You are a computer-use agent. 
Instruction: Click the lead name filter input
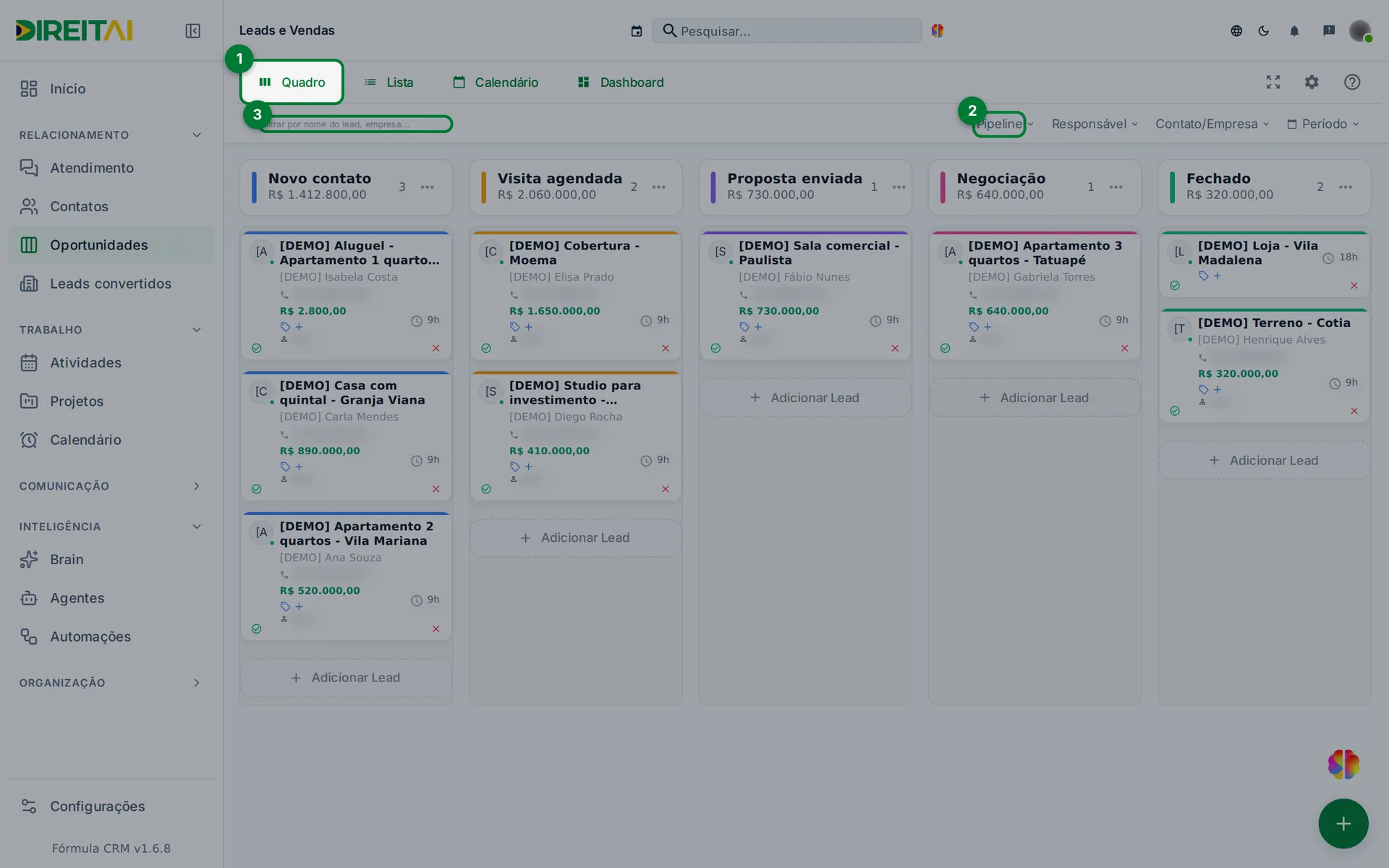pos(355,124)
